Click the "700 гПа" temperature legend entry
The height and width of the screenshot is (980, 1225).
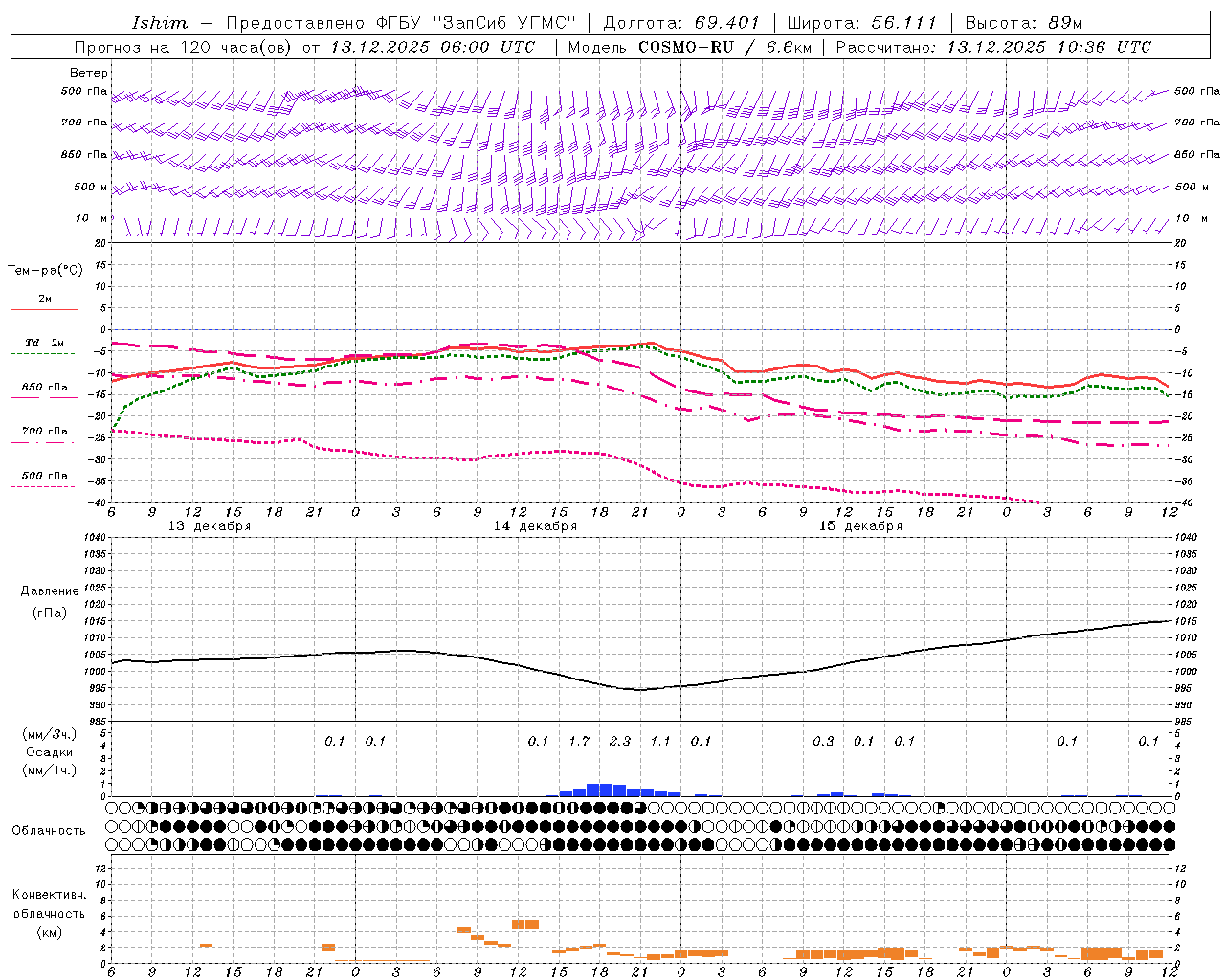pyautogui.click(x=45, y=432)
